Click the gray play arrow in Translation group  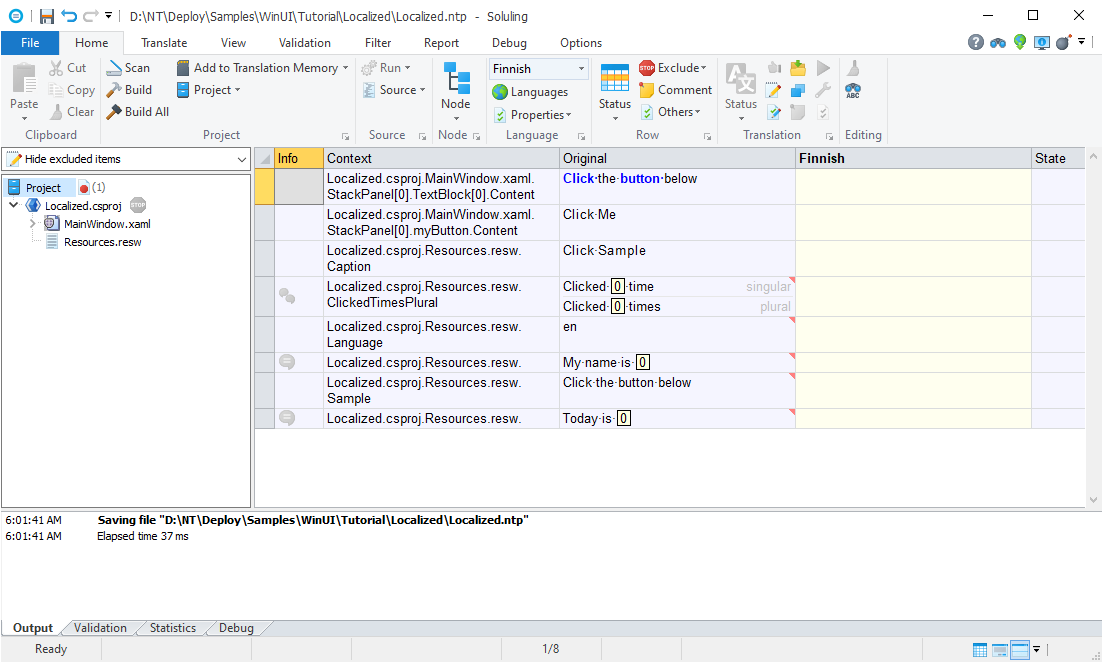(823, 68)
